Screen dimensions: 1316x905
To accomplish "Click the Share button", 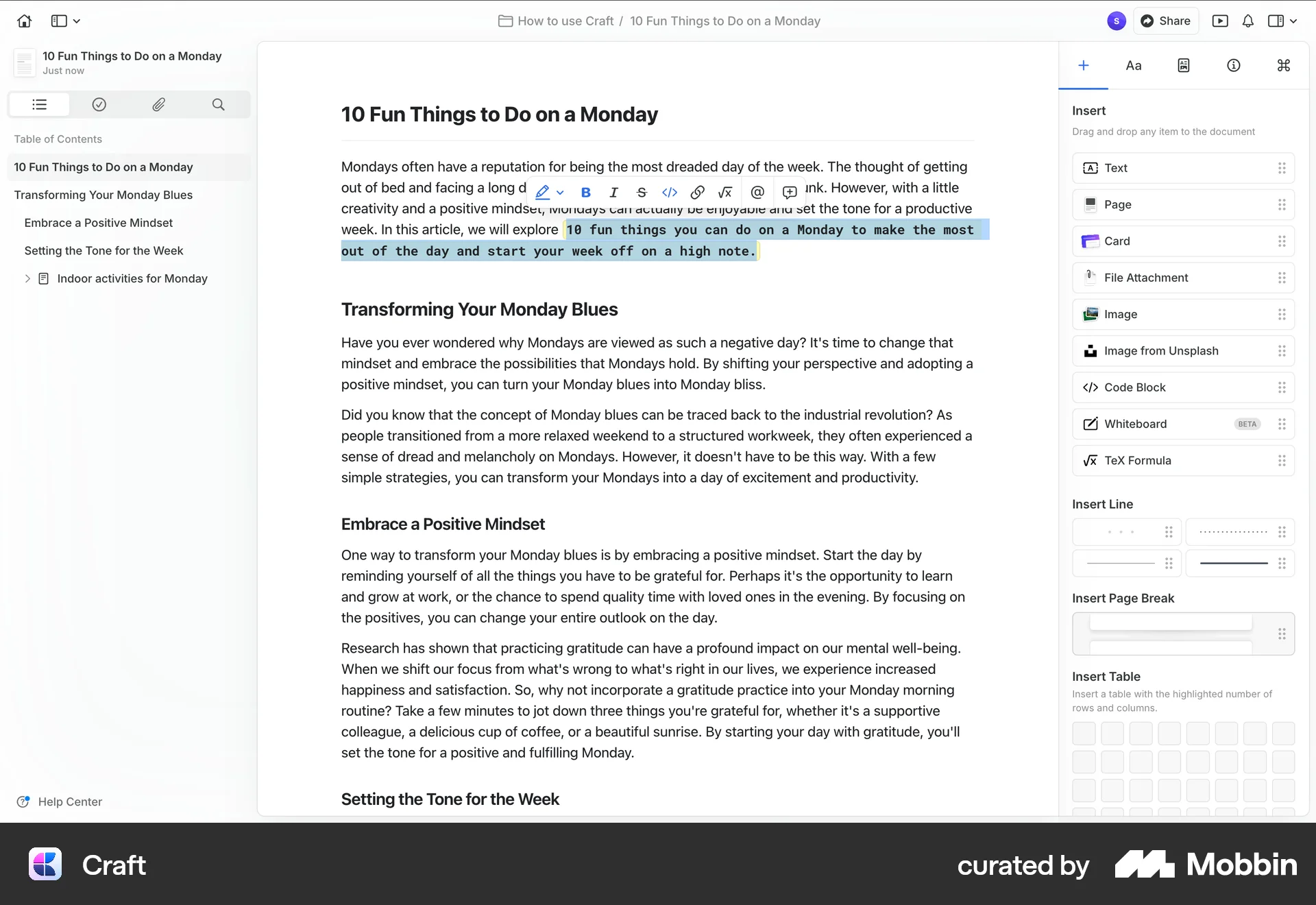I will pos(1166,21).
